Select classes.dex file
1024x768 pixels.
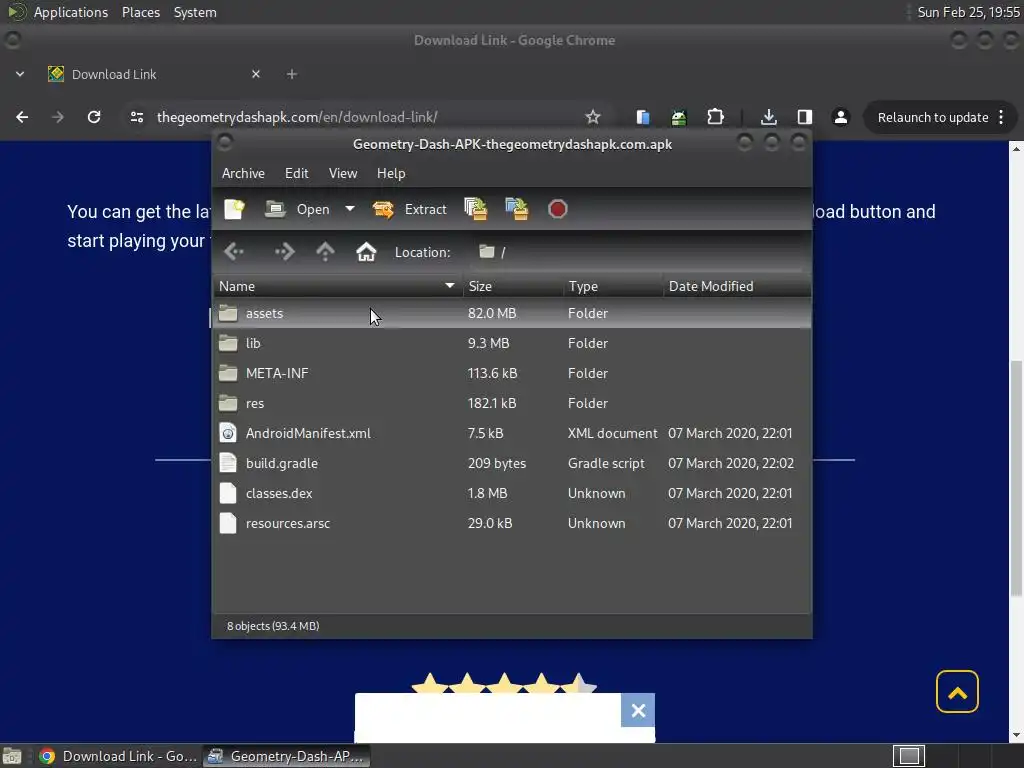coord(512,494)
